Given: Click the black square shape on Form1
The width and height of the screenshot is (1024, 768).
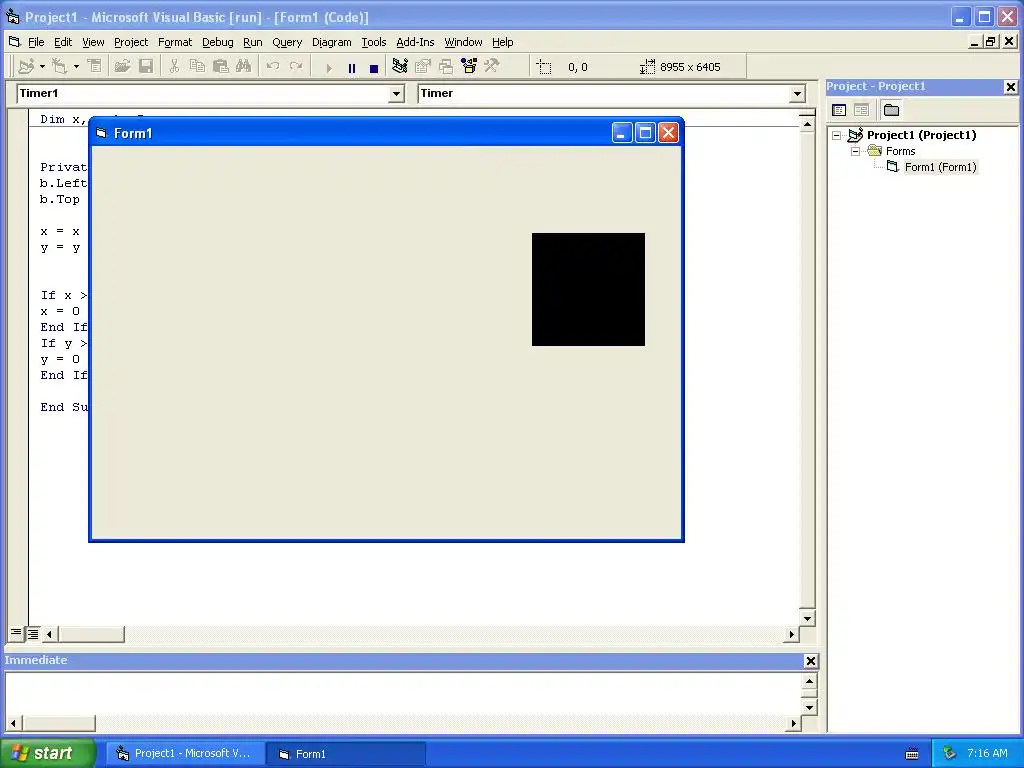Looking at the screenshot, I should pyautogui.click(x=588, y=289).
